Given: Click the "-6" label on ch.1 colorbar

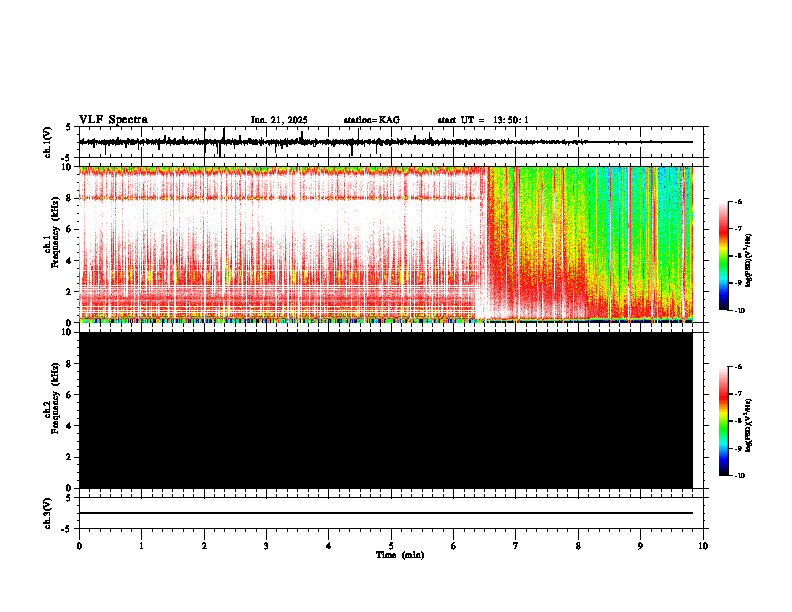Looking at the screenshot, I should [x=737, y=202].
